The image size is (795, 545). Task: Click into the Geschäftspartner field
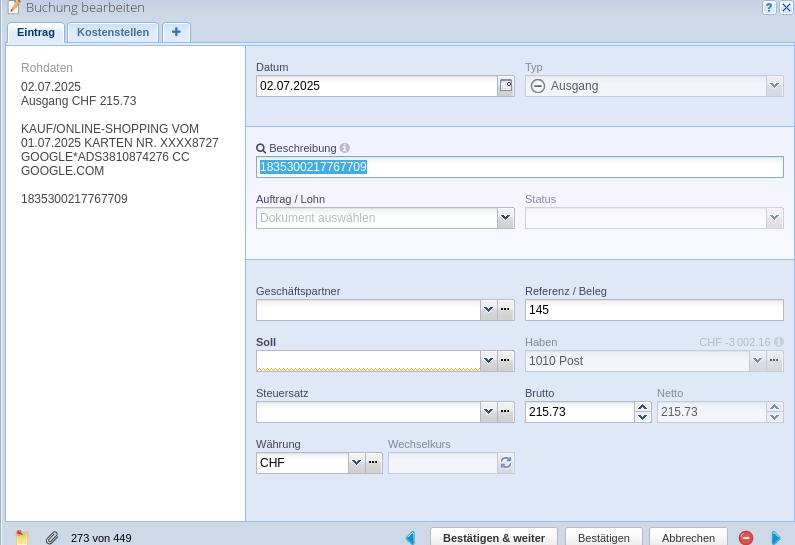tap(369, 310)
